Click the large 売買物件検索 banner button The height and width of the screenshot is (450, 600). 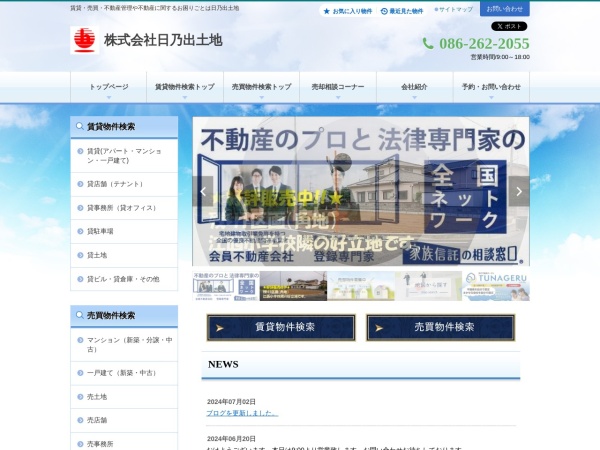(x=440, y=328)
